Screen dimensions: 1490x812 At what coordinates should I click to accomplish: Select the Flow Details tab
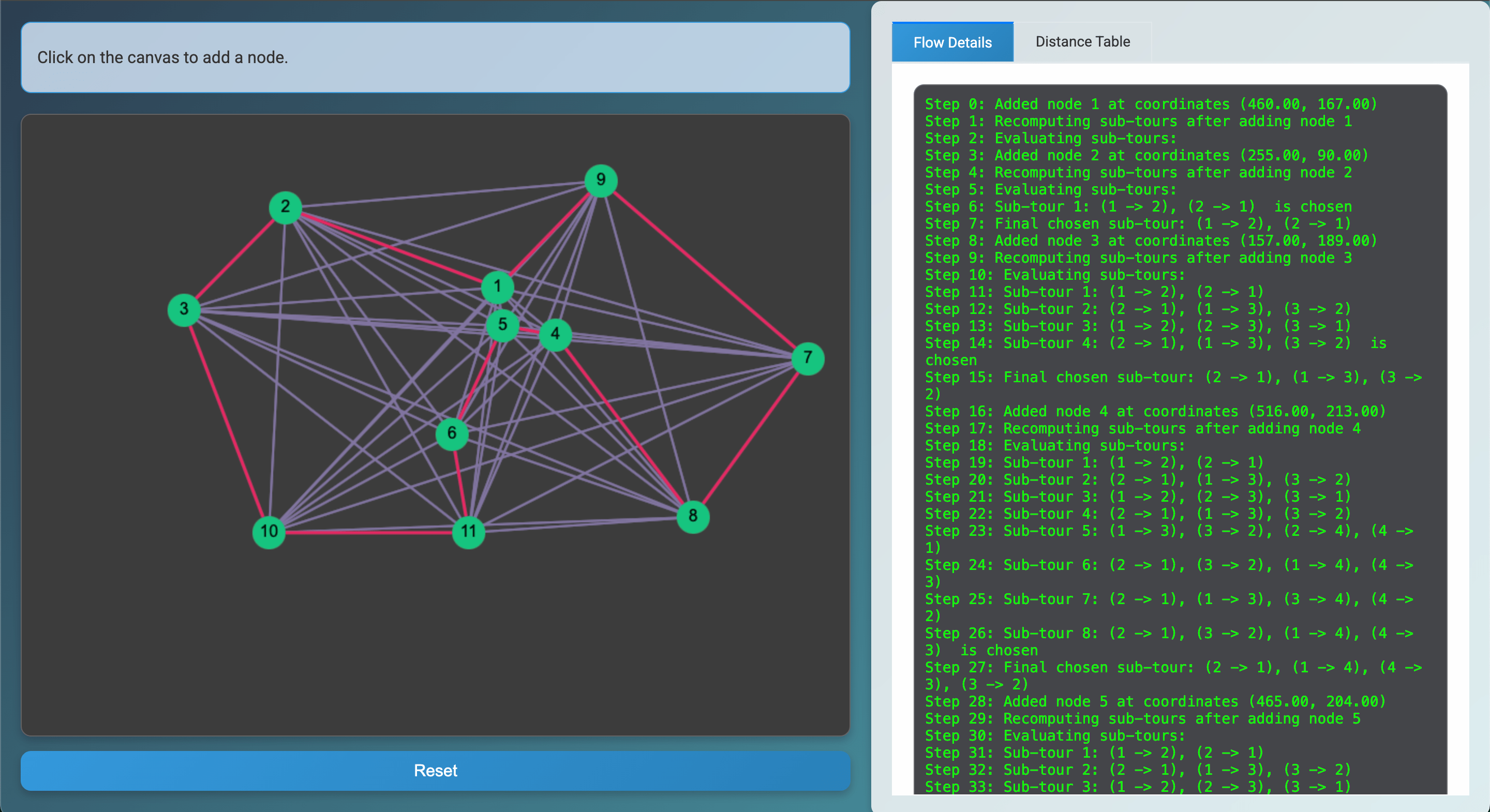952,42
